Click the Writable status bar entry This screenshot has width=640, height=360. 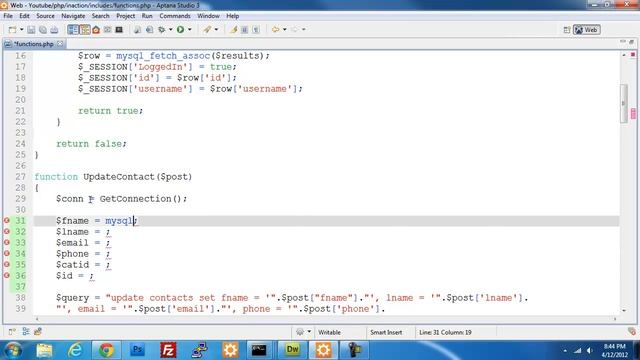(329, 332)
